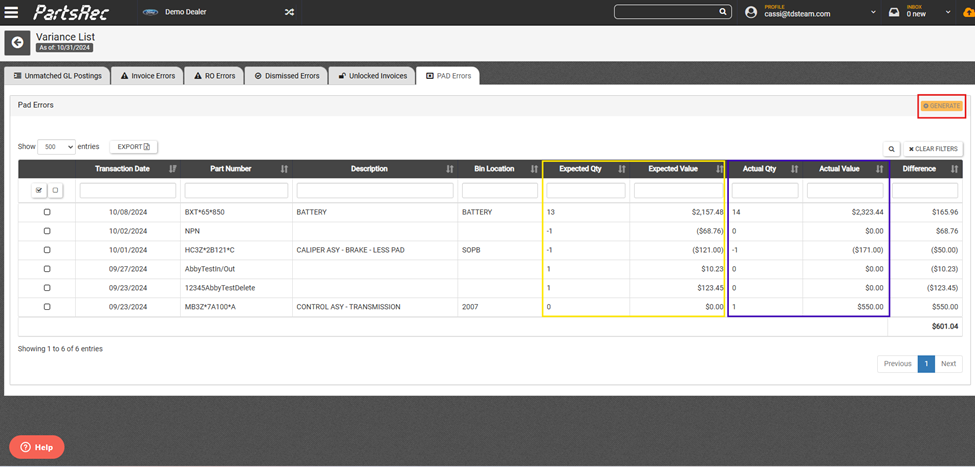Expand the inbox dropdown arrow
Image resolution: width=975 pixels, height=467 pixels.
(x=948, y=12)
